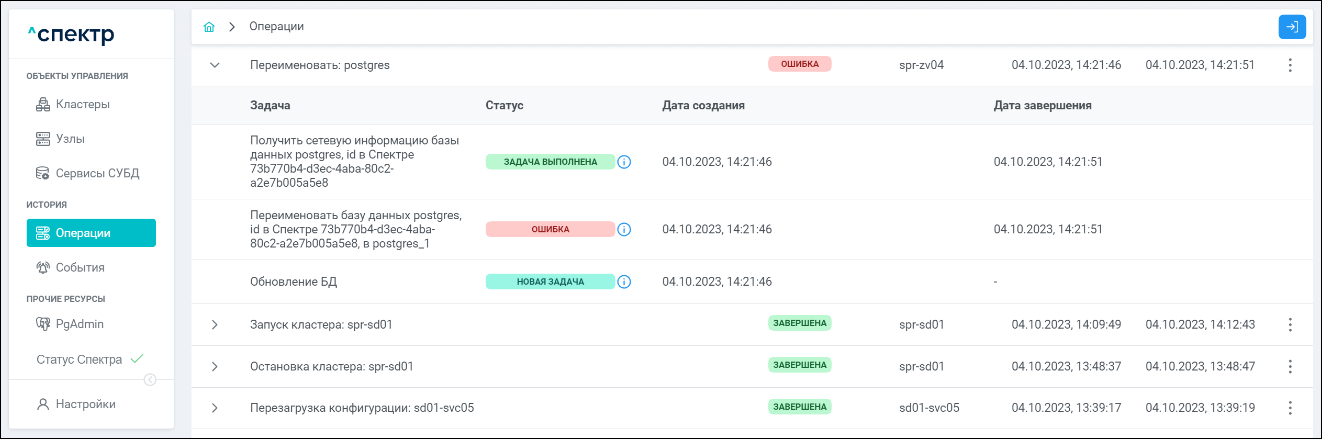
Task: Collapse the sidebar with the arrow handle
Action: click(x=150, y=379)
